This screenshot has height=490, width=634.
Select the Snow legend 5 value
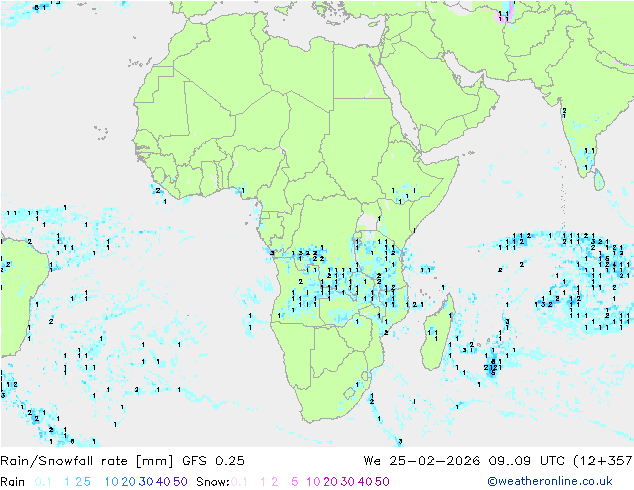tap(295, 482)
